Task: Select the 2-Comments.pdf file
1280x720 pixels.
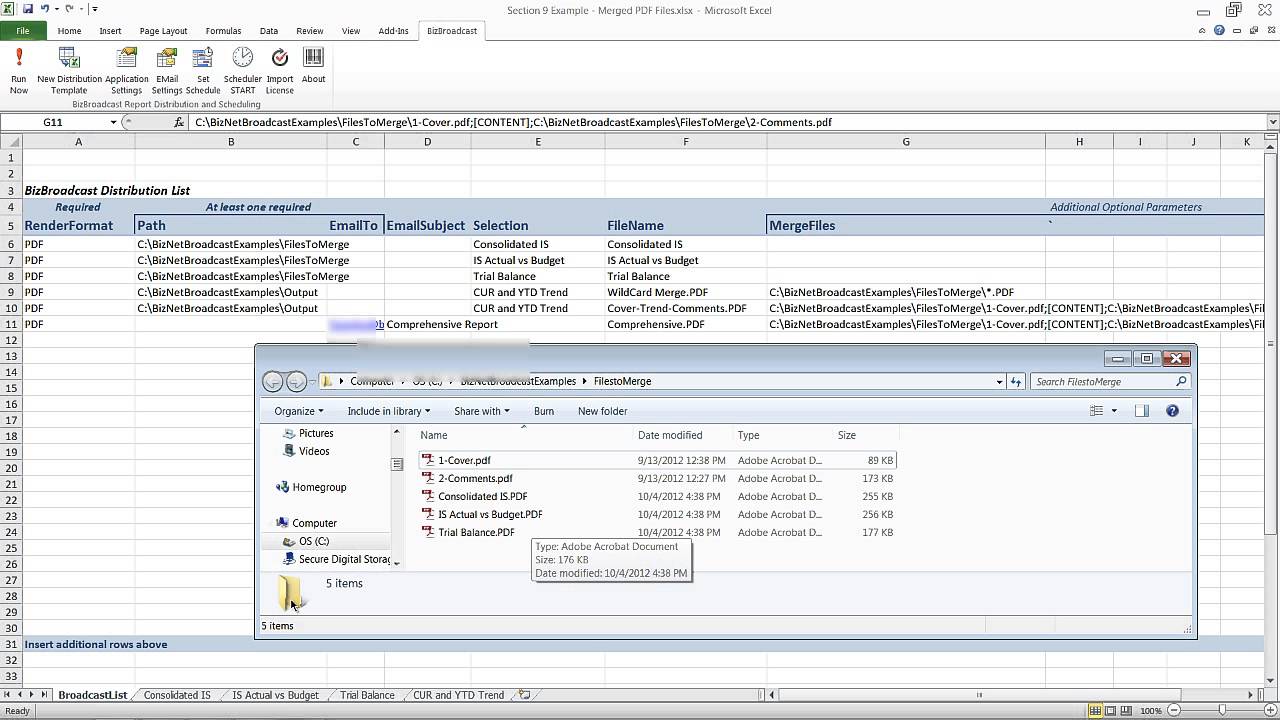Action: point(475,478)
